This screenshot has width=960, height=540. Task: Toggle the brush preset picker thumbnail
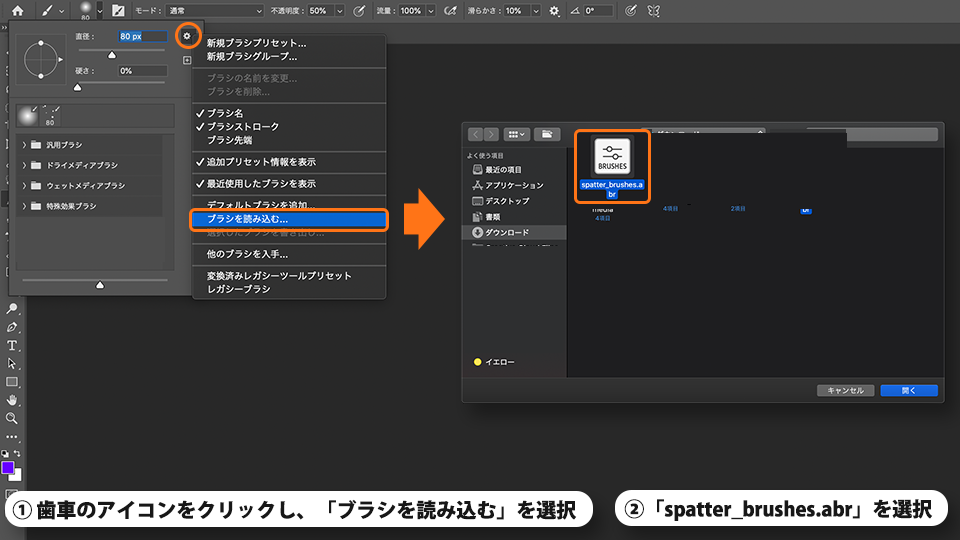click(x=85, y=10)
